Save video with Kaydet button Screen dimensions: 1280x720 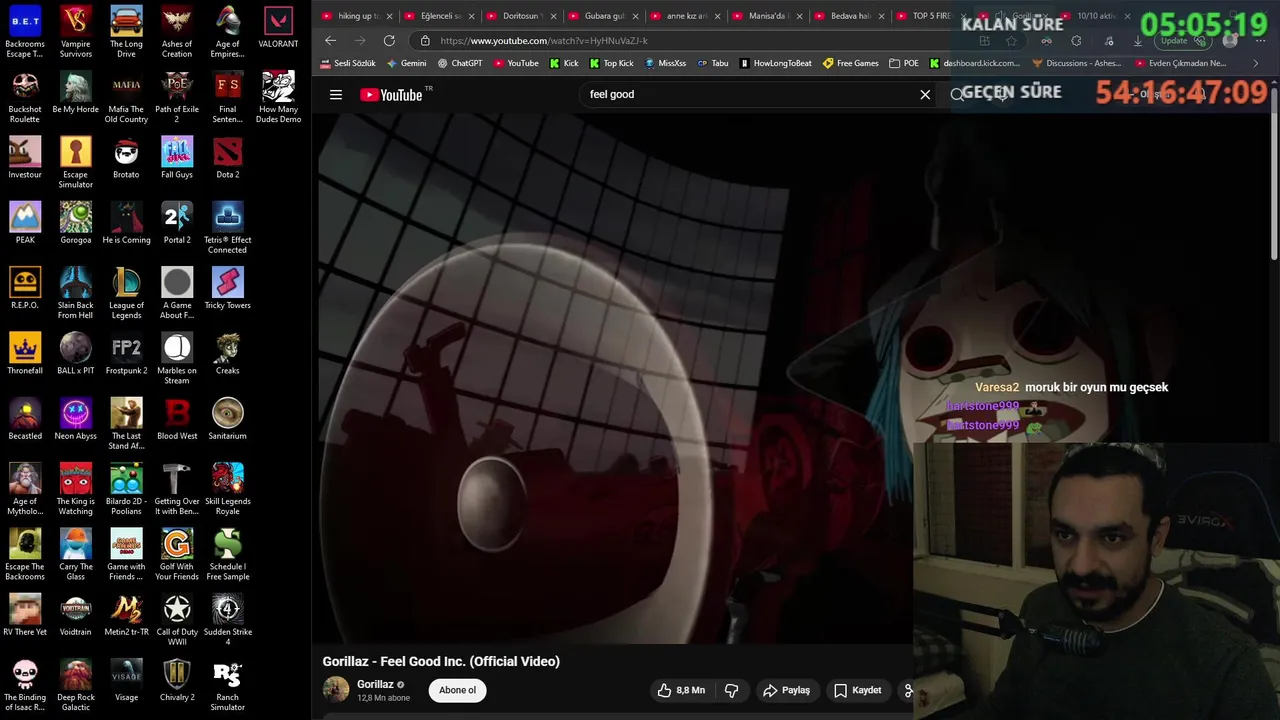[858, 690]
